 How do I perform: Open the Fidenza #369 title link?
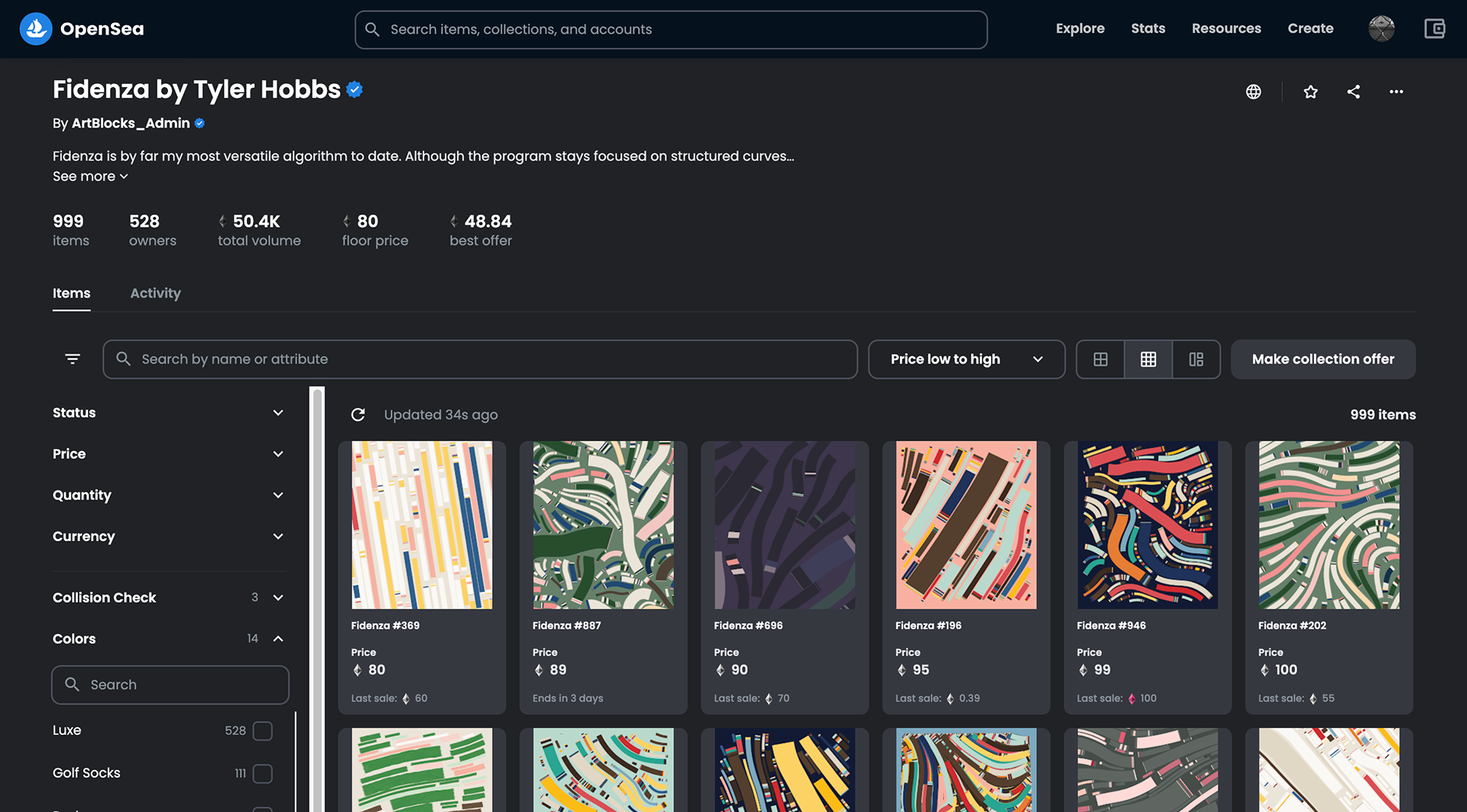point(385,626)
